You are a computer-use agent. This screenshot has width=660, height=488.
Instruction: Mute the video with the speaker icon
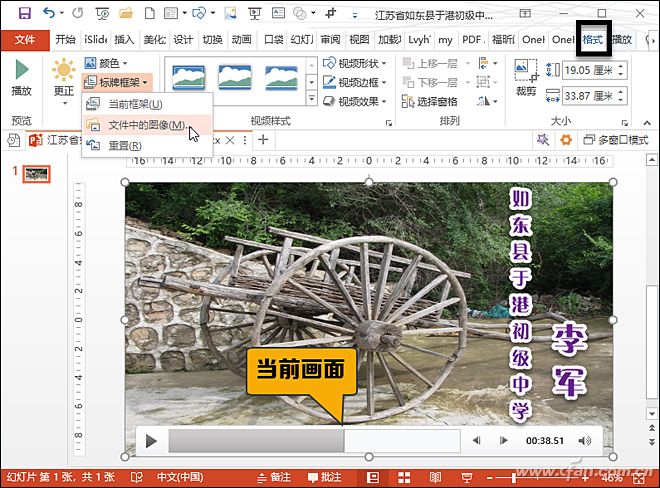(x=585, y=440)
